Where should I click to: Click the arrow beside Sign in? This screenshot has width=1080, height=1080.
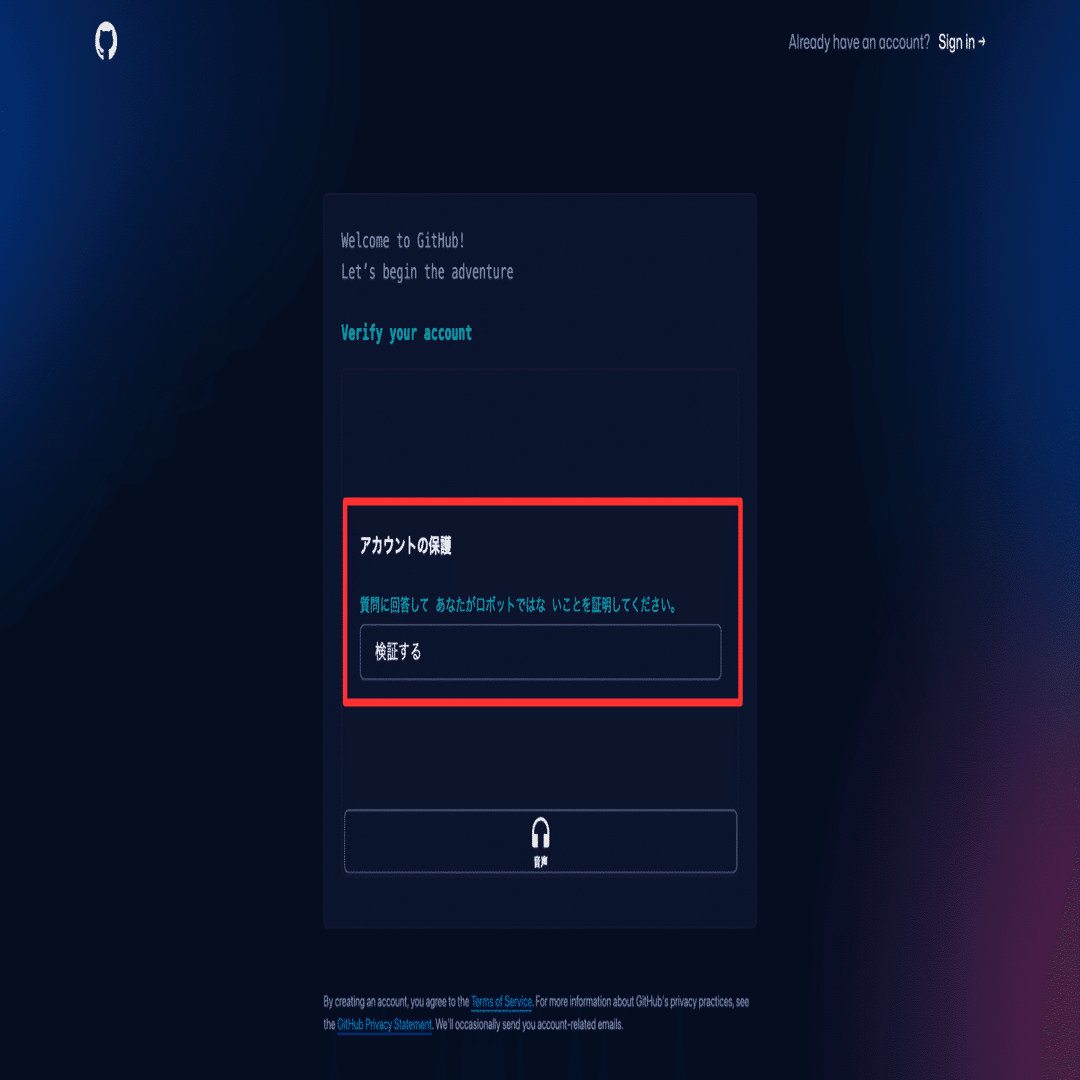[x=982, y=42]
